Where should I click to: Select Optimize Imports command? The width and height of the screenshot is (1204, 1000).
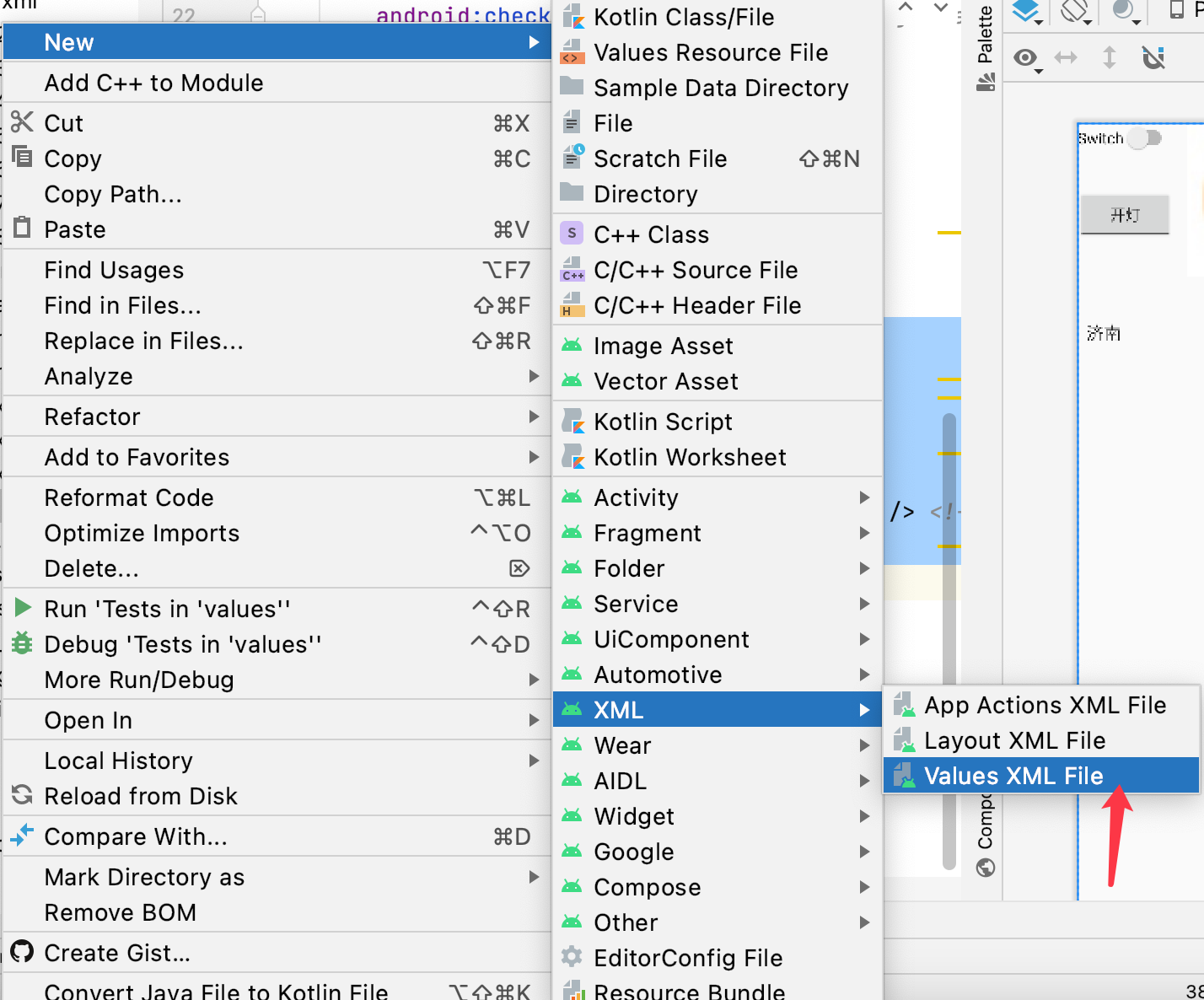click(277, 533)
